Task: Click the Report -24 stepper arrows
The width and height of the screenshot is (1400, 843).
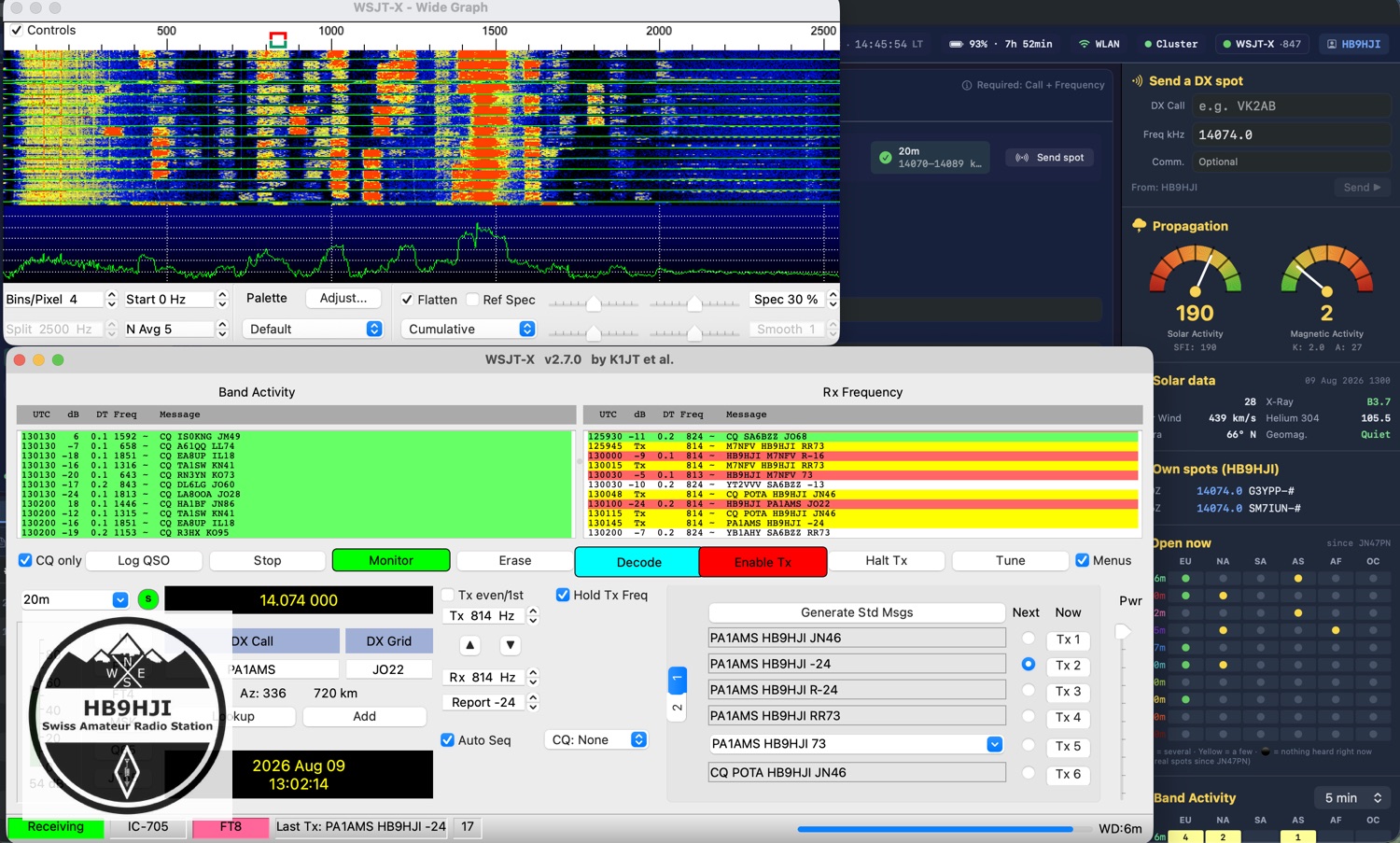Action: [533, 702]
